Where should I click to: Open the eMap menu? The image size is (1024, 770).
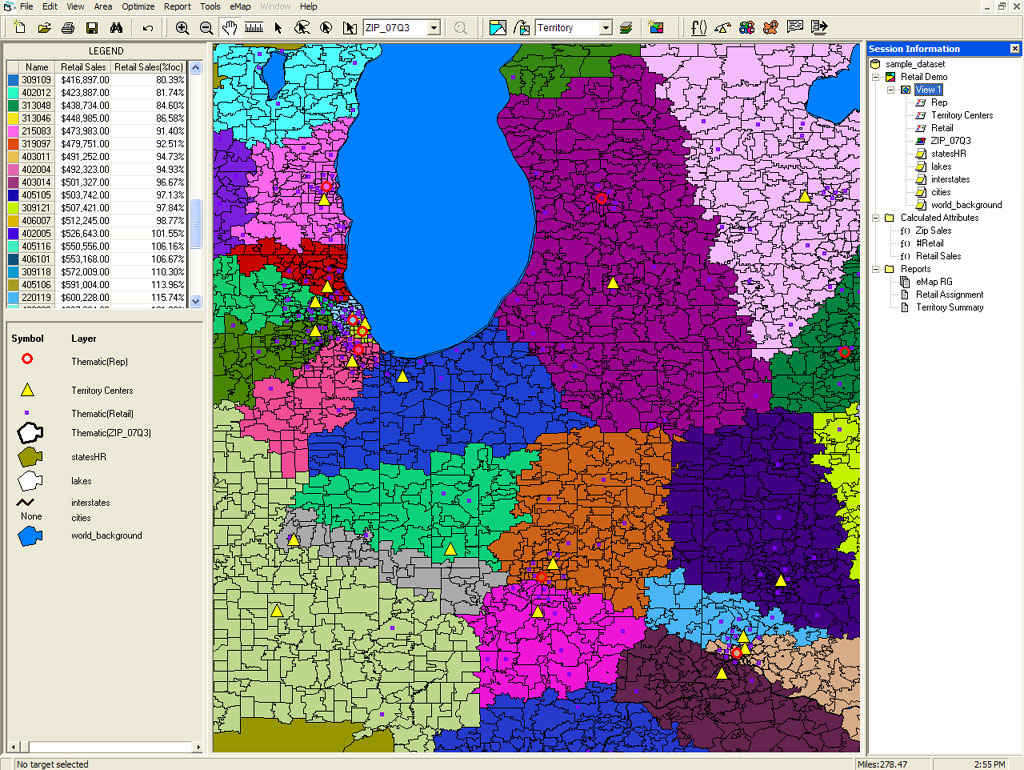[240, 6]
